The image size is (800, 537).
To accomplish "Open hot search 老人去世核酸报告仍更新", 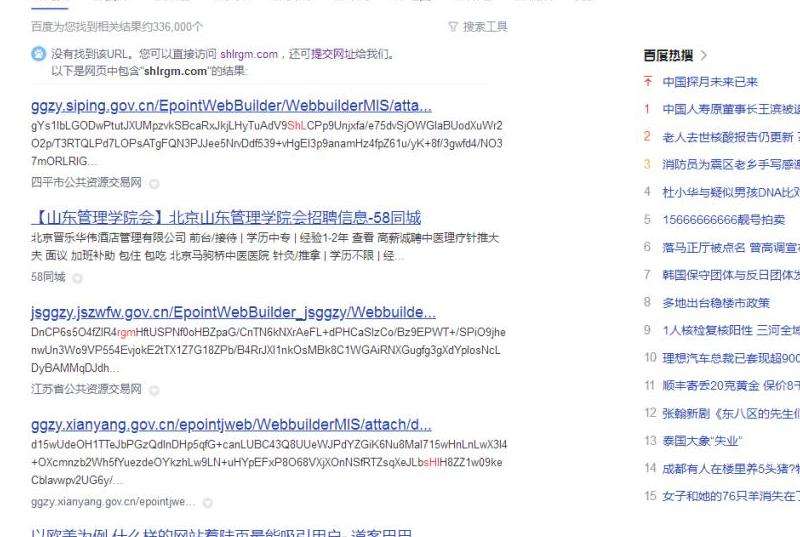I will click(731, 137).
